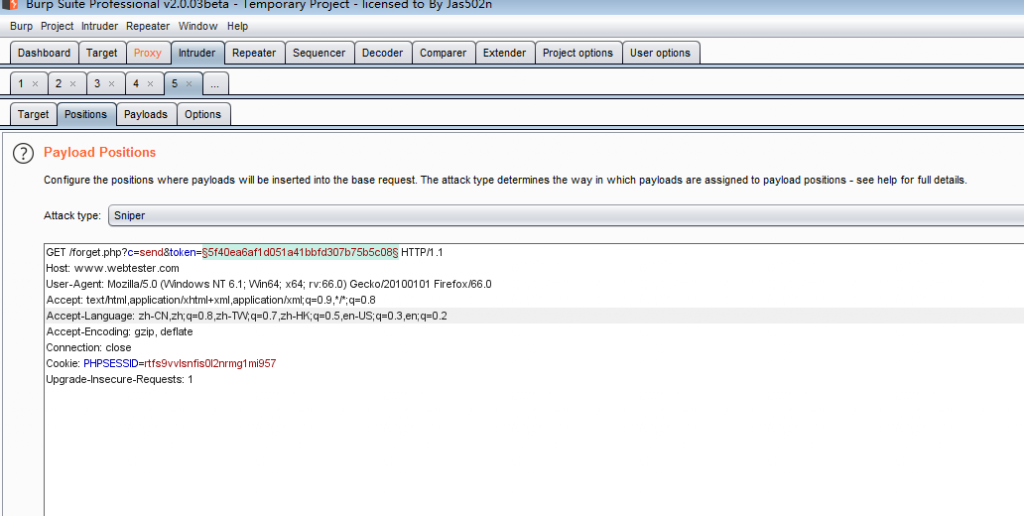Select Intruder attack tab 1
Screen dimensions: 1024x516
coord(22,84)
